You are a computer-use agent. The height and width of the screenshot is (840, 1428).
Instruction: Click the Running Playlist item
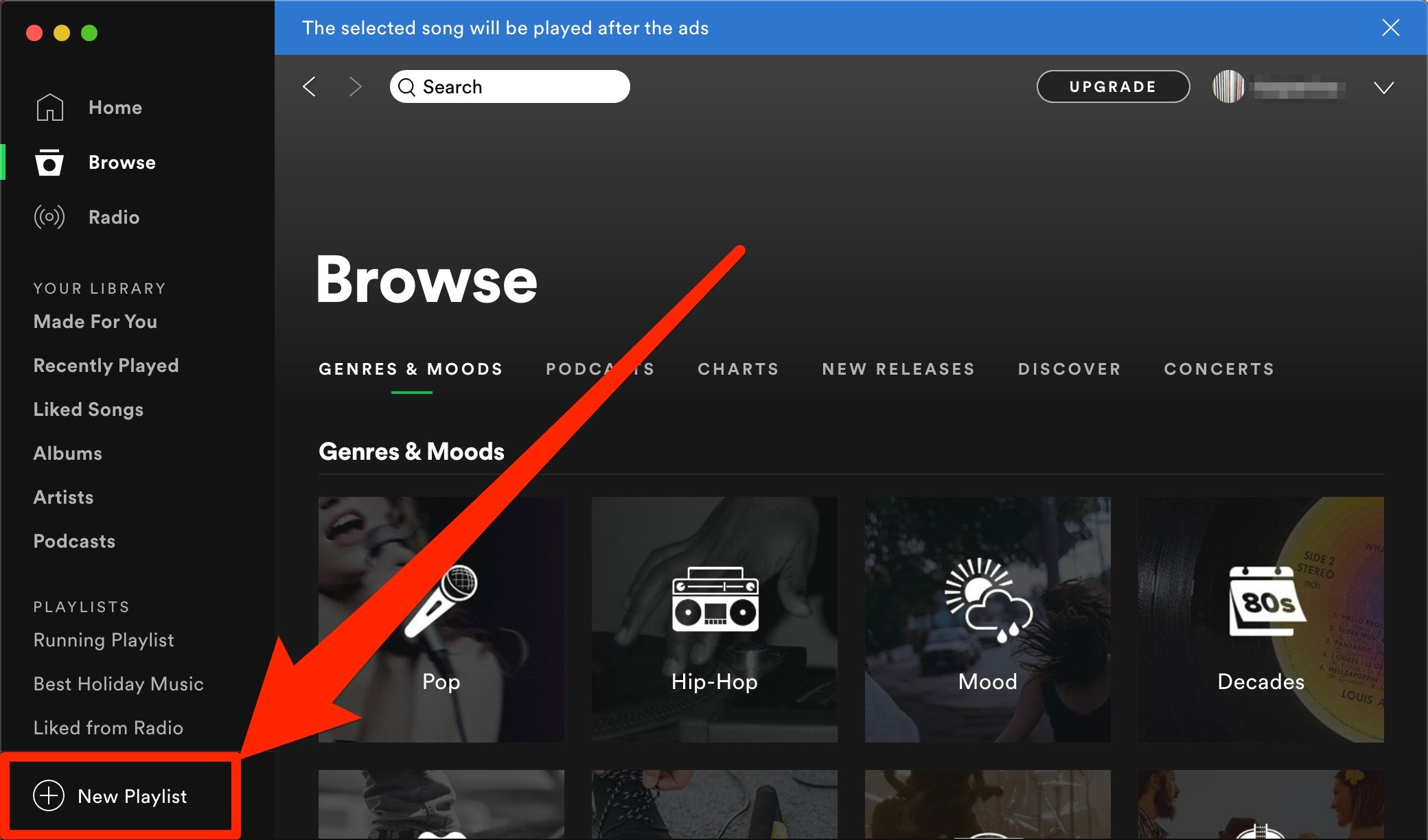[104, 640]
